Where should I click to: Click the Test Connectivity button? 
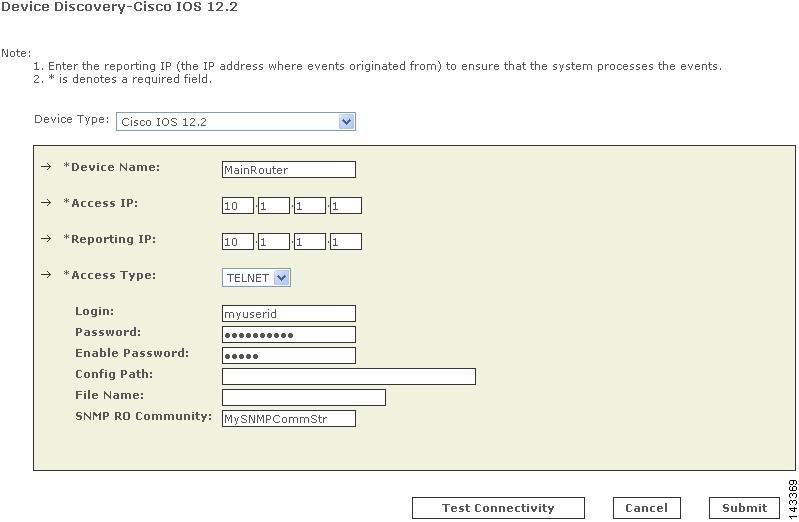(x=498, y=508)
